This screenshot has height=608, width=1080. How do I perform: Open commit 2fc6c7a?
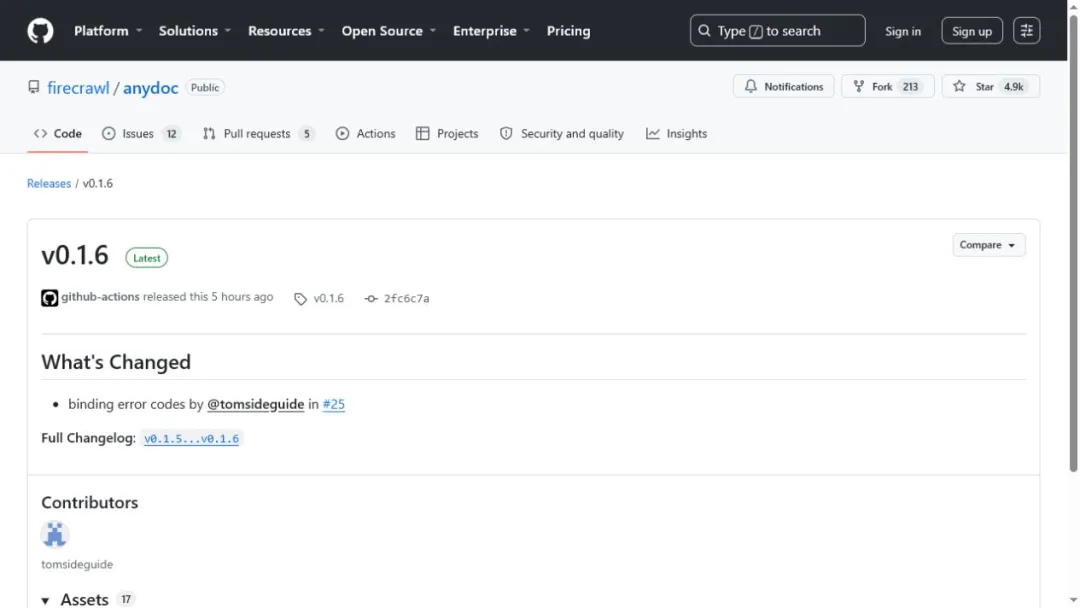pos(406,298)
